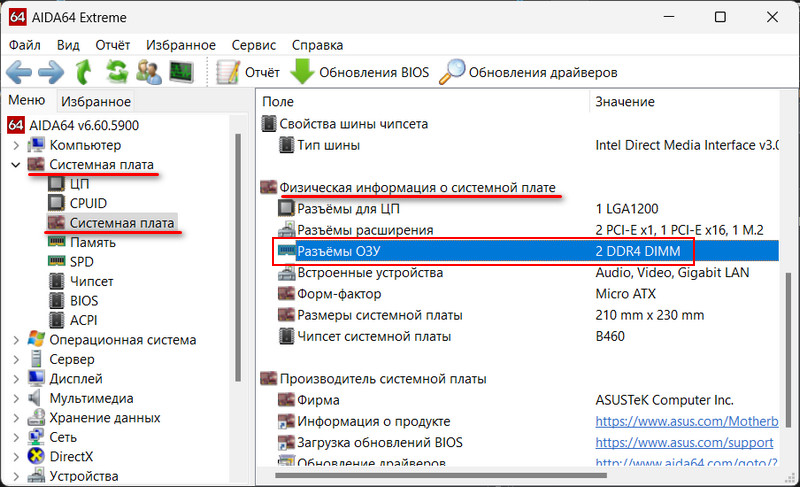The image size is (800, 487).
Task: Click the Устройства devices icon
Action: pos(36,476)
